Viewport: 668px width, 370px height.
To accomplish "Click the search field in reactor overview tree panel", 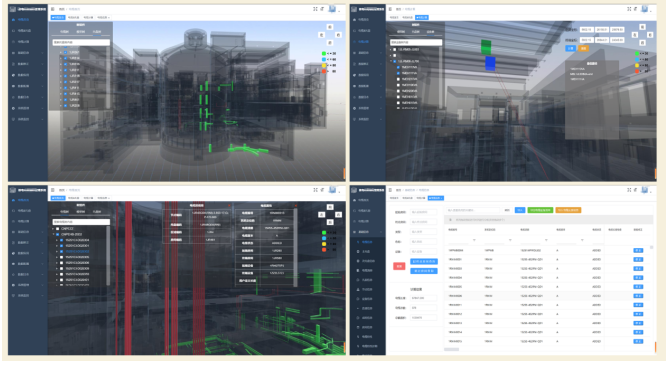I will point(81,43).
